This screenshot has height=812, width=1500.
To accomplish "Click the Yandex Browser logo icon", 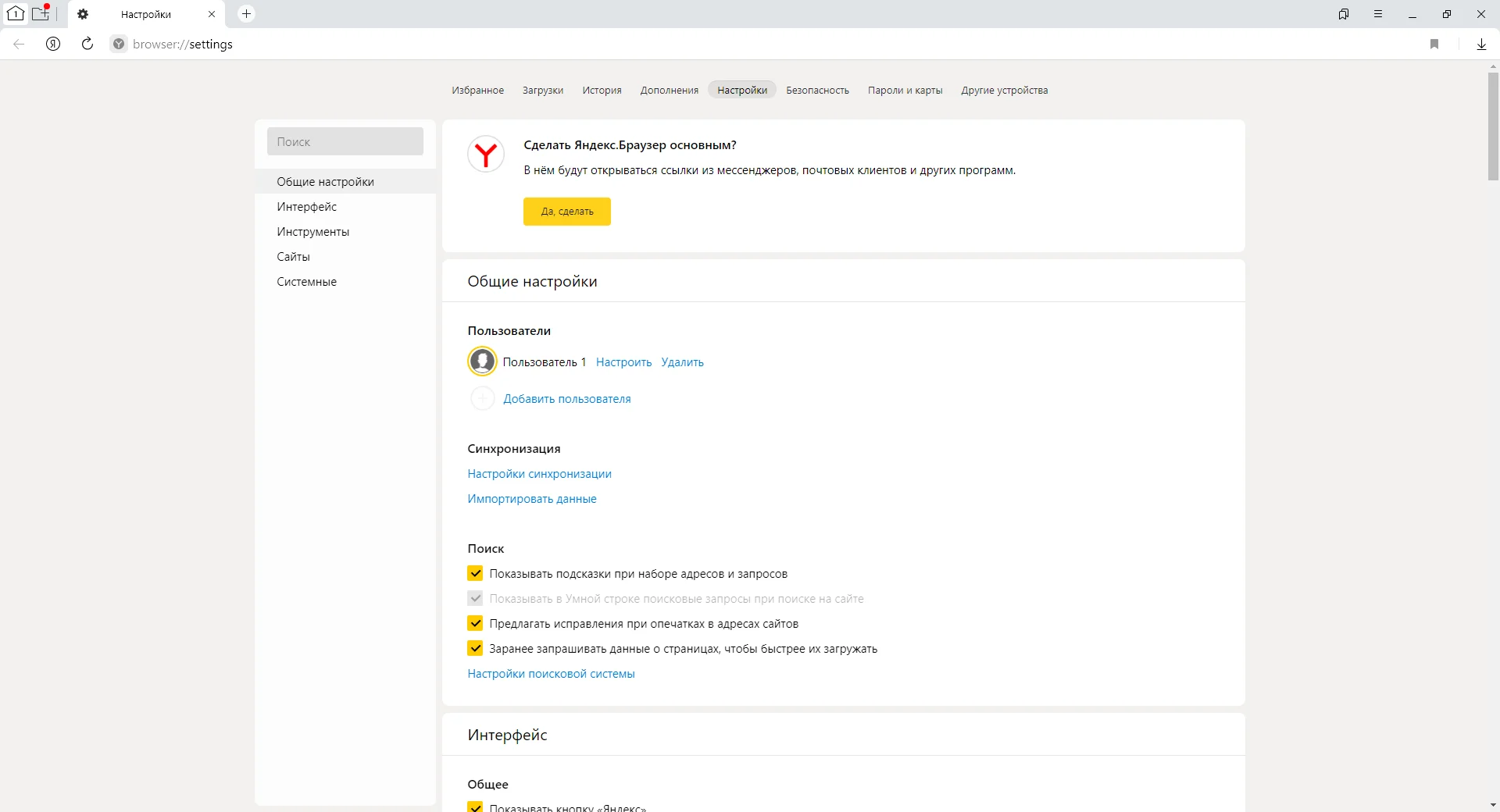I will pyautogui.click(x=486, y=154).
